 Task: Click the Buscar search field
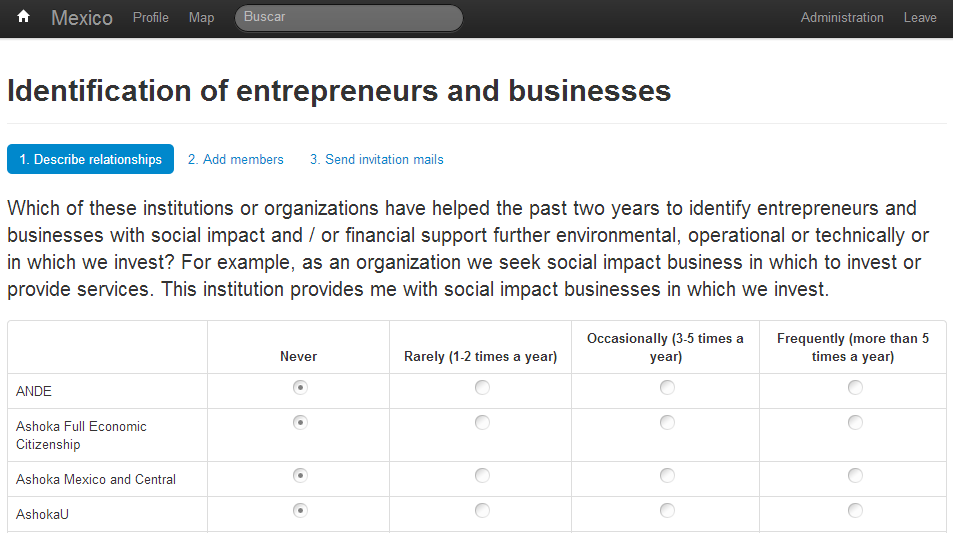tap(349, 18)
